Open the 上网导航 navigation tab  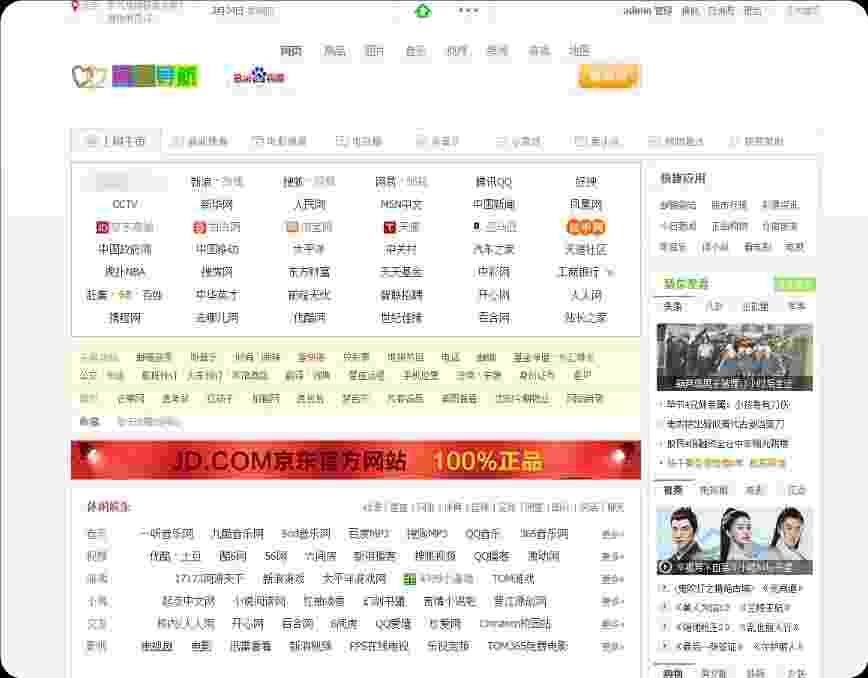click(x=118, y=140)
